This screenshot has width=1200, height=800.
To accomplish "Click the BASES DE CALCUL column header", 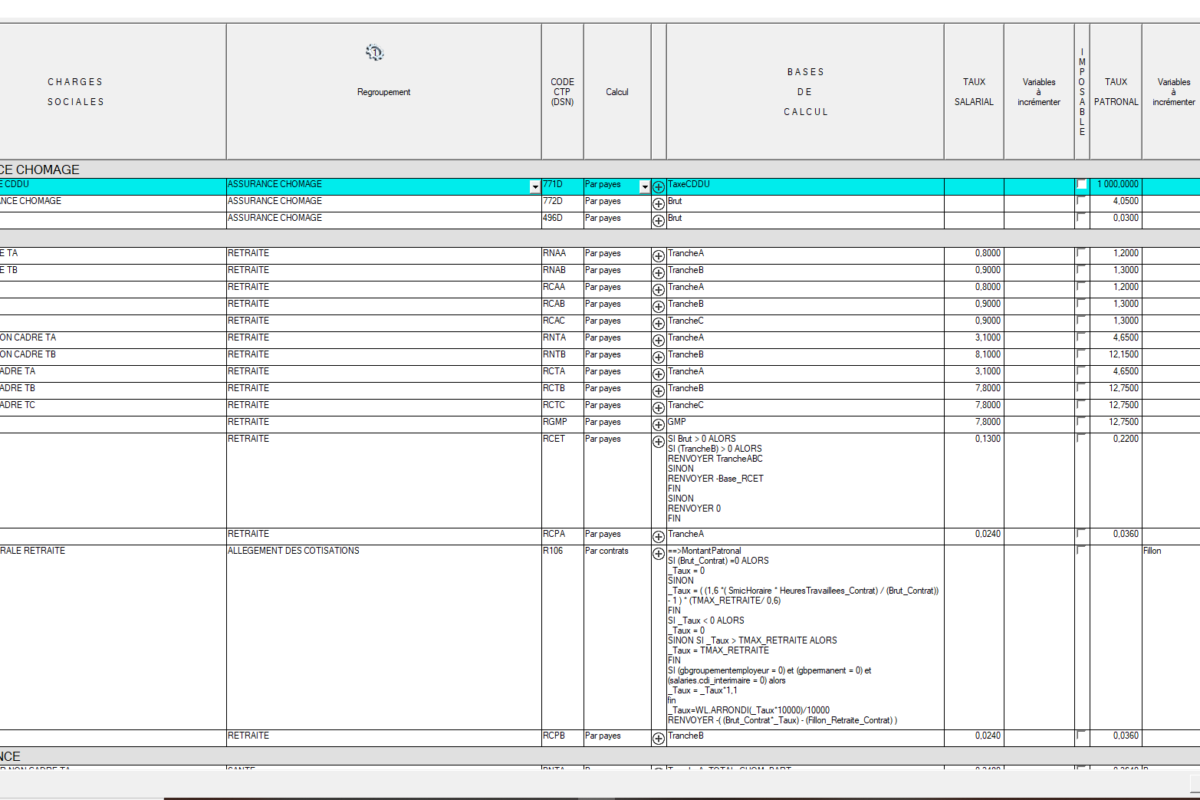I will point(805,92).
